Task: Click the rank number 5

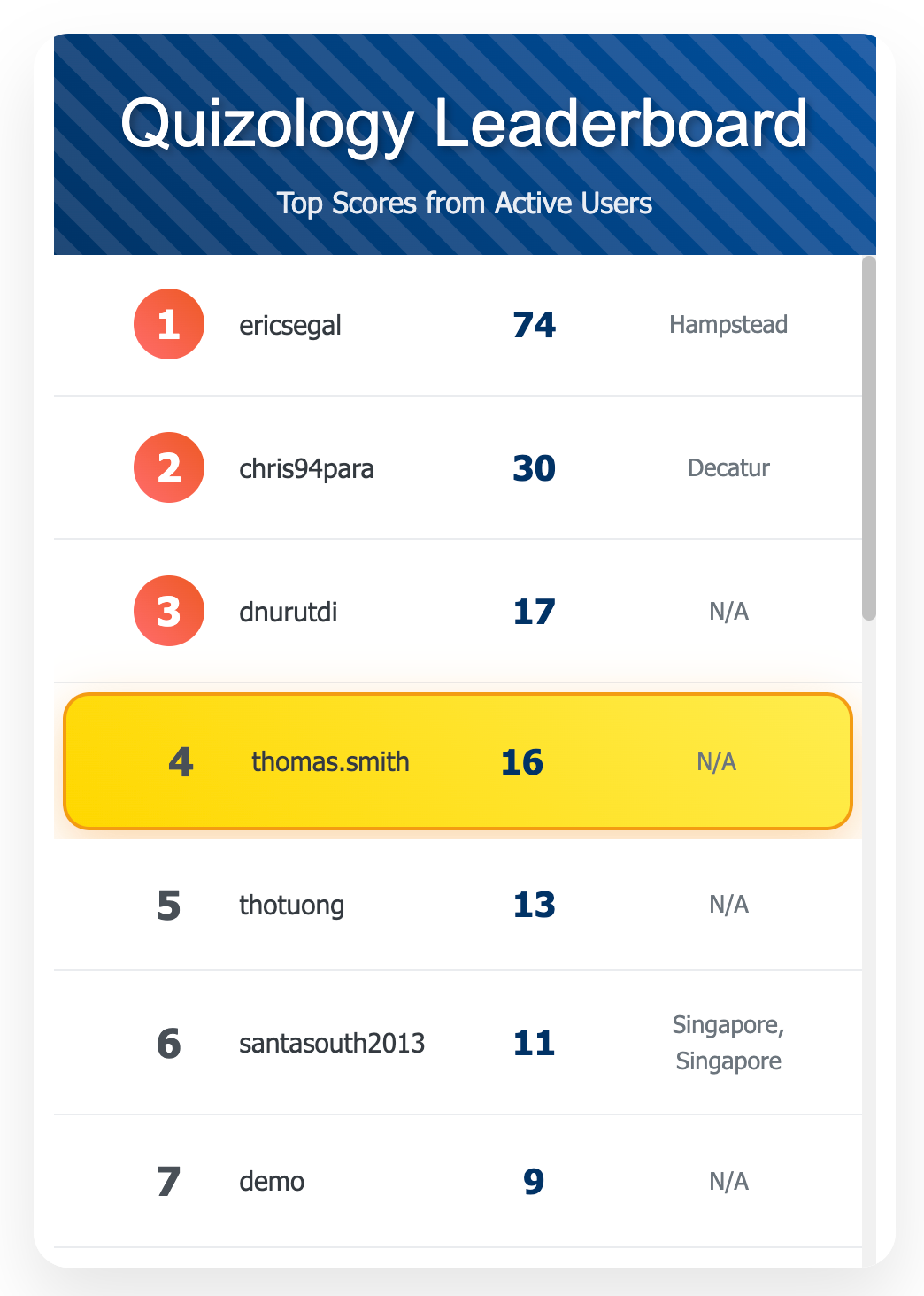Action: 169,906
